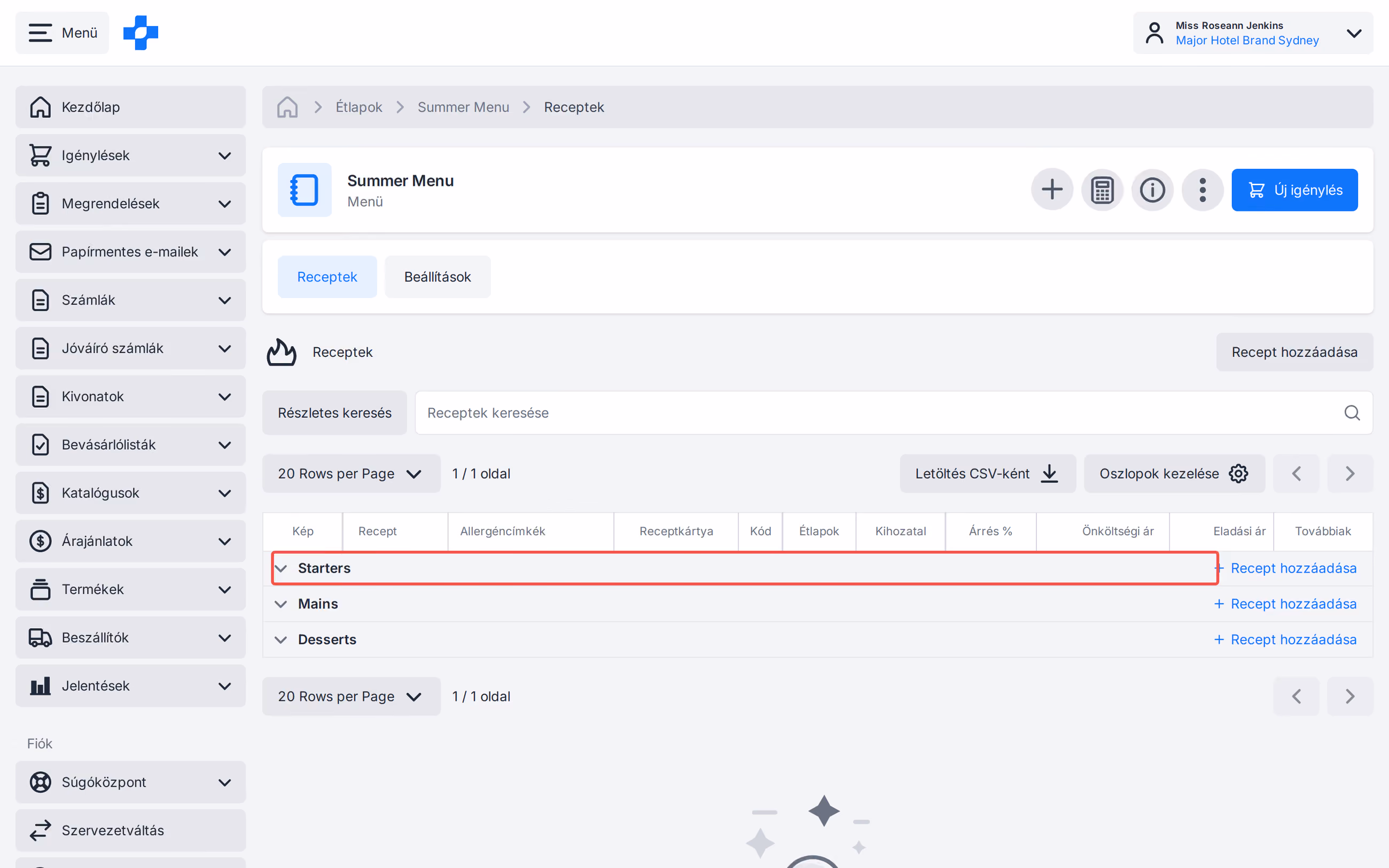
Task: Switch to the Beállítások tab
Action: point(438,277)
